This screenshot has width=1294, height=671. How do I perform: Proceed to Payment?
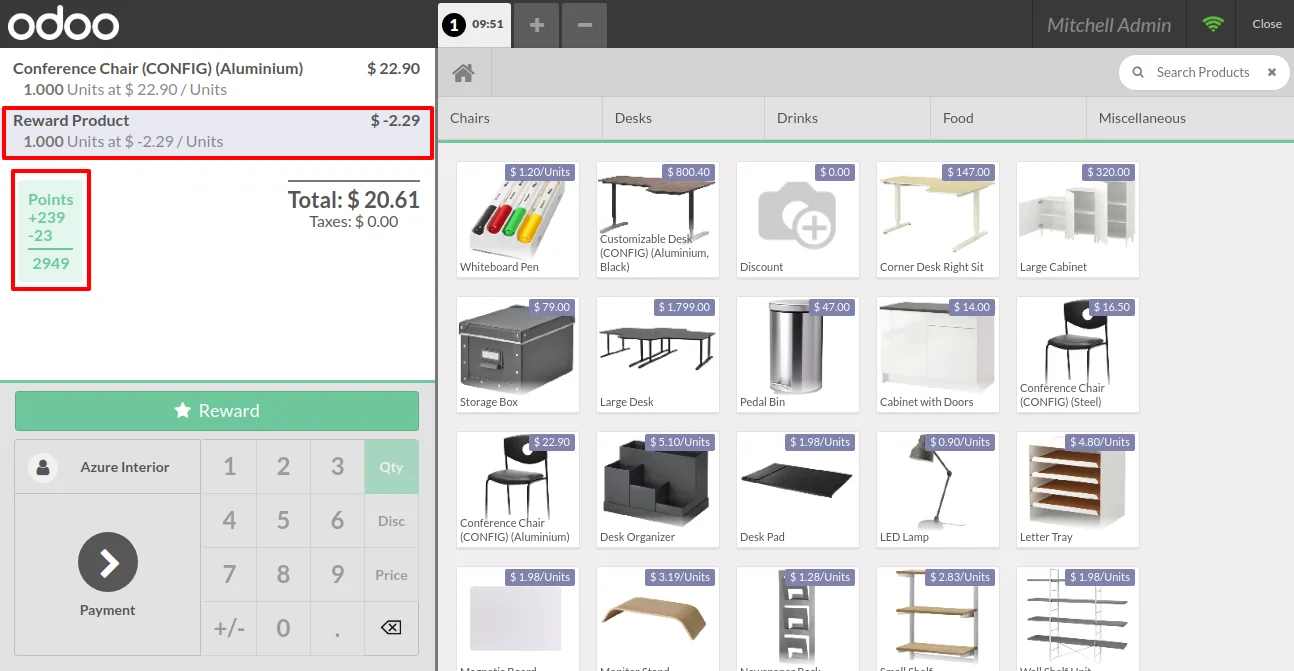108,575
